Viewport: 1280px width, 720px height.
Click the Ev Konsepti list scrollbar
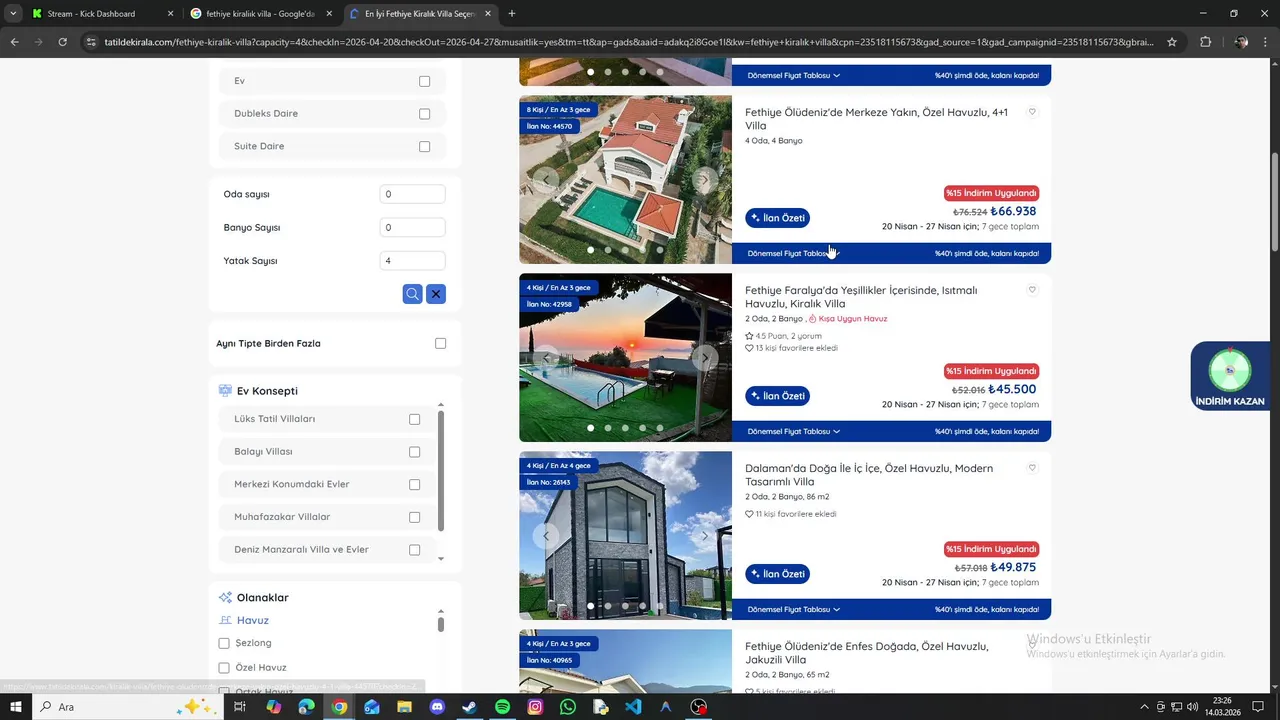coord(441,470)
